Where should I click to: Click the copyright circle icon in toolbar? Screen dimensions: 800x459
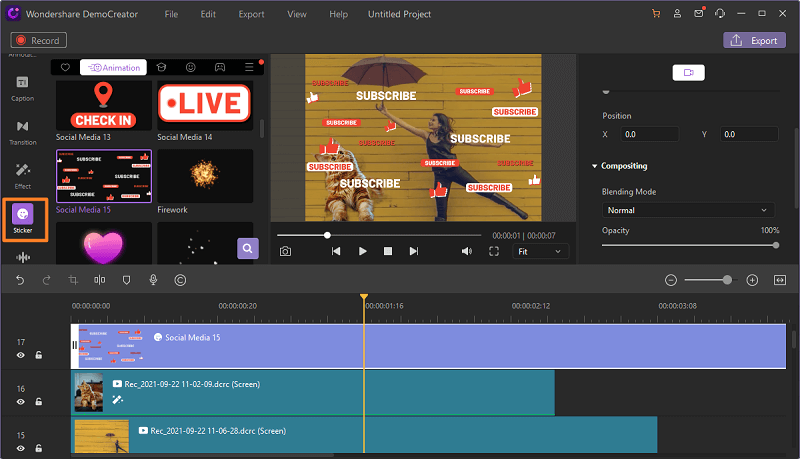coord(180,280)
